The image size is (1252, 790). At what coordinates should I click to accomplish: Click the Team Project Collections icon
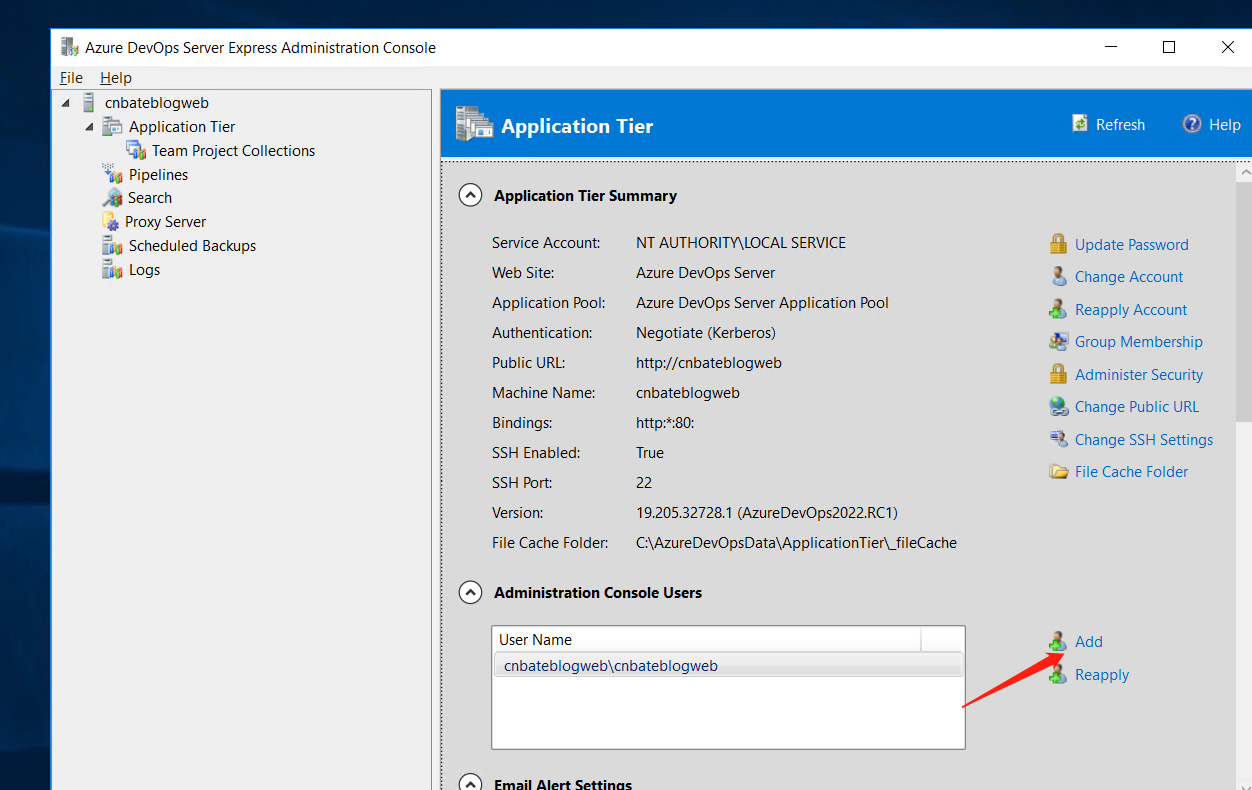tap(136, 150)
